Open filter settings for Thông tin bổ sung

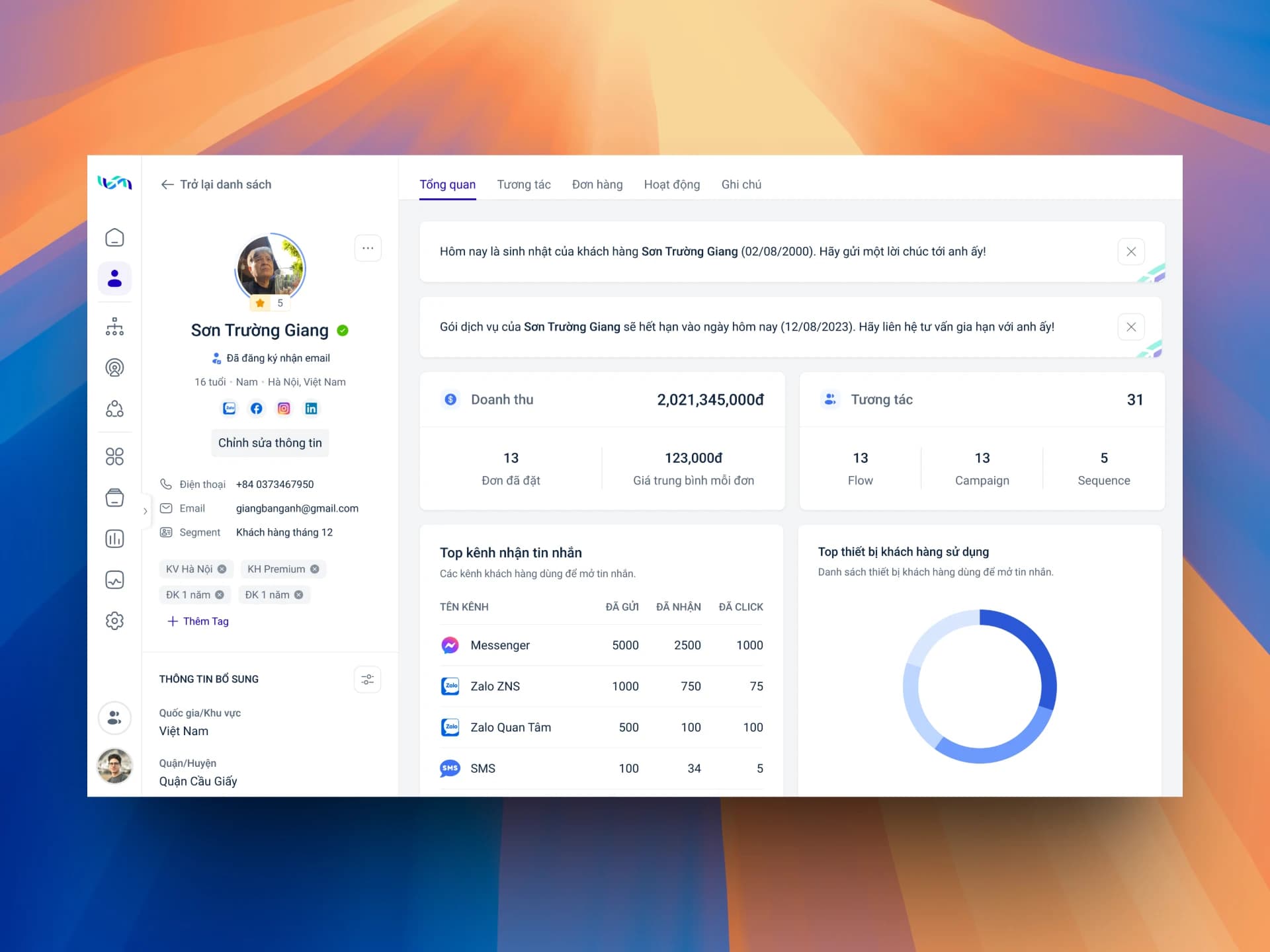(368, 679)
